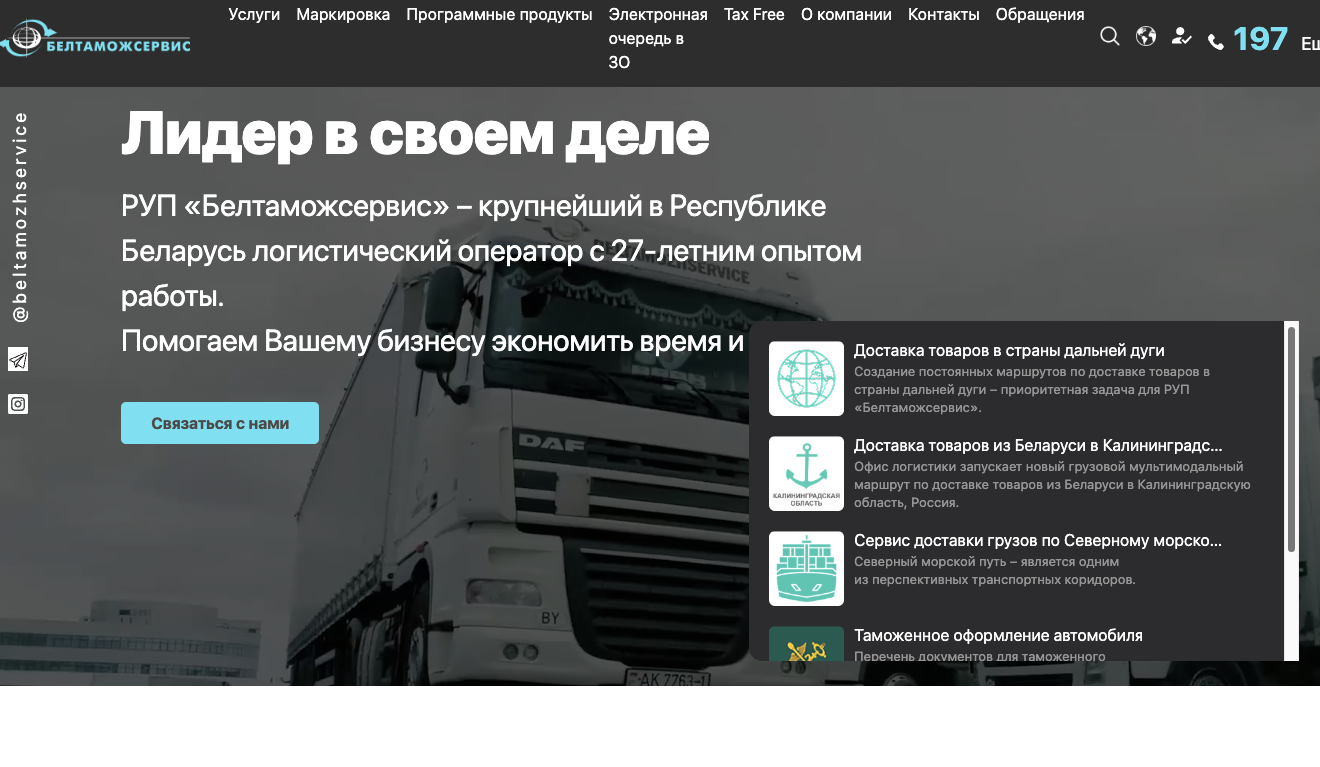Click the phone handset icon
This screenshot has height=767, width=1320.
point(1216,42)
